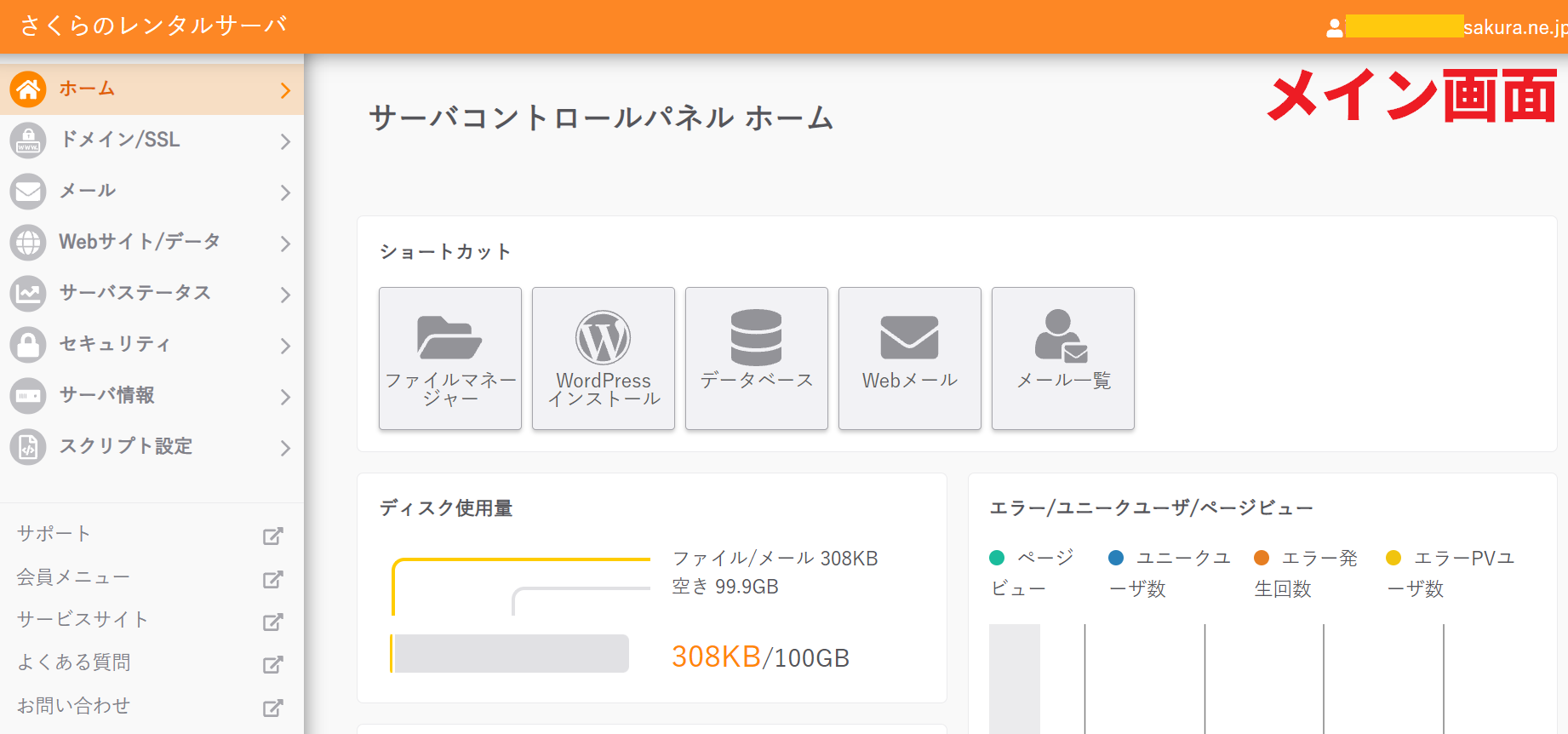Expand the メール menu chevron
Screen dimensions: 1568x734
285,192
